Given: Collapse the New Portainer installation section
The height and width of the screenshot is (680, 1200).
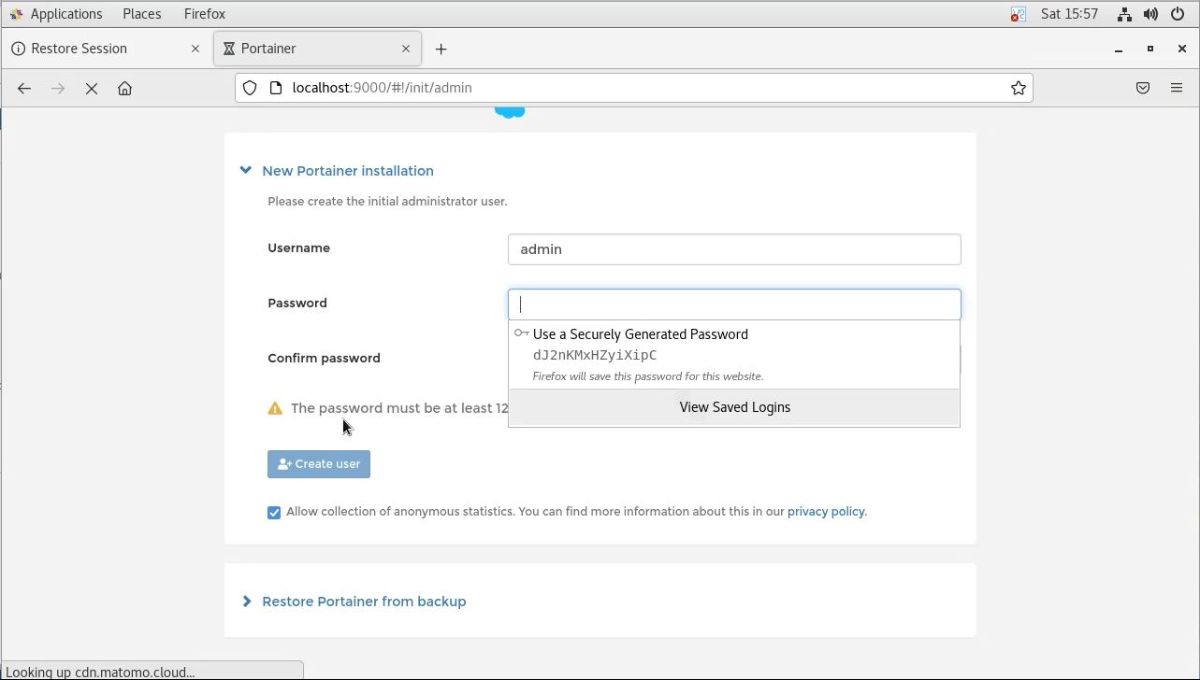Looking at the screenshot, I should point(246,171).
